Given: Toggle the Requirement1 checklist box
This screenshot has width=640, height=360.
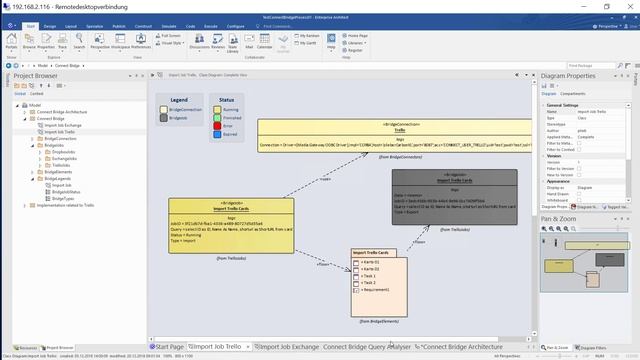Looking at the screenshot, I should click(356, 290).
